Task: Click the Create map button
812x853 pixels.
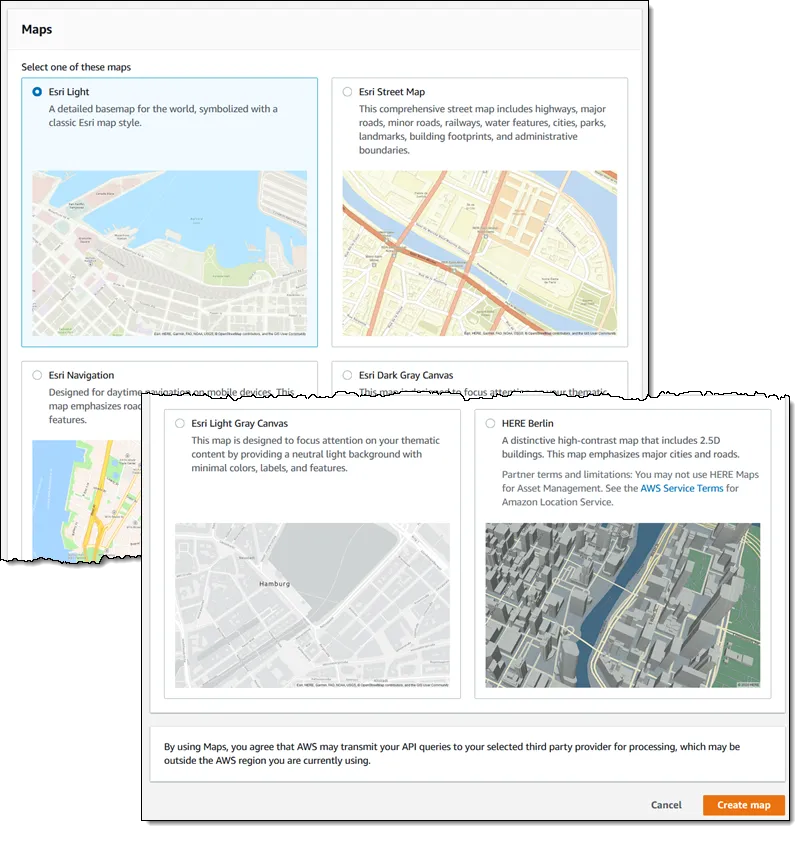Action: click(x=743, y=805)
